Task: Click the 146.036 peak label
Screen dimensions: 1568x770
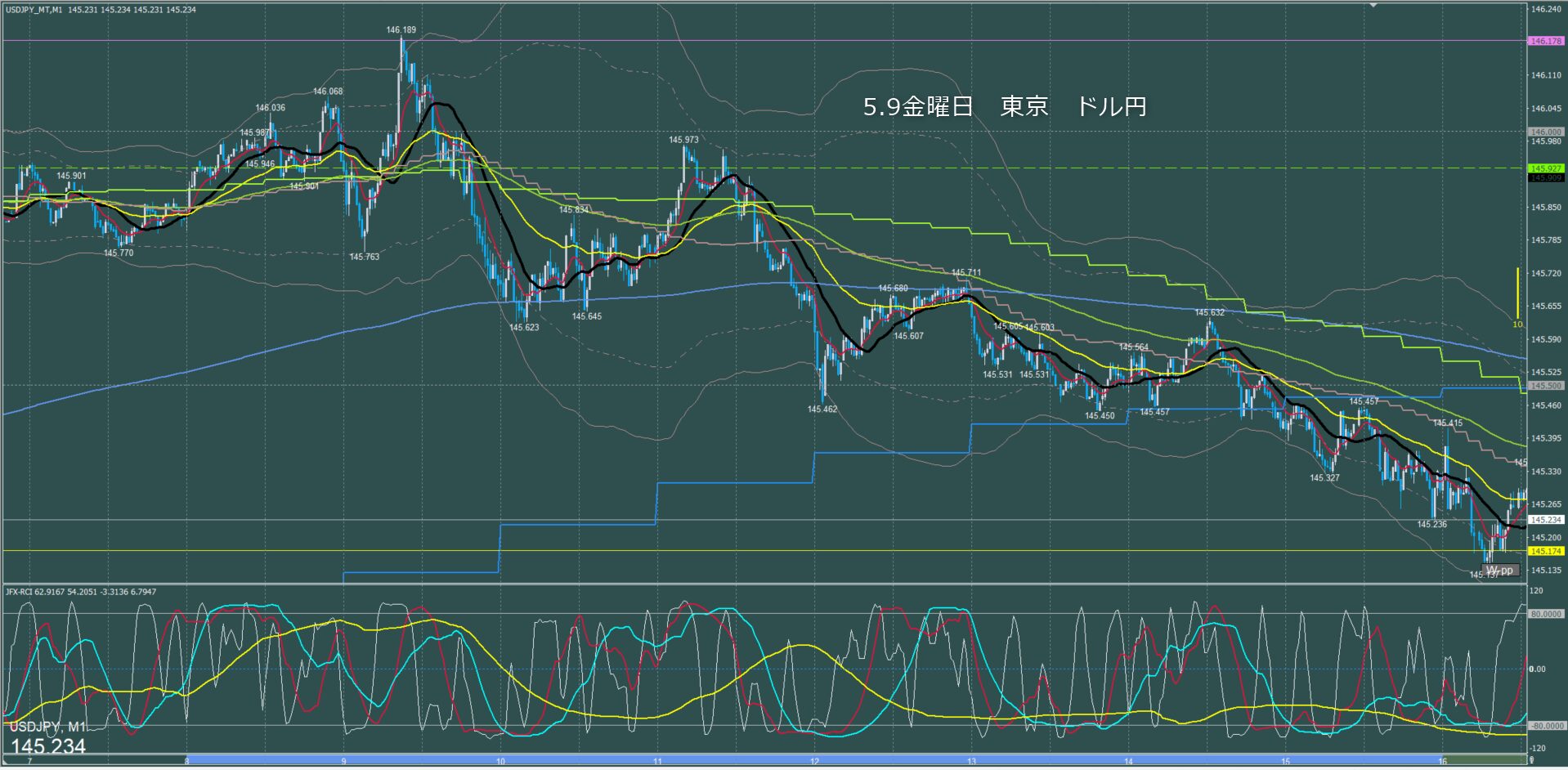Action: click(270, 108)
